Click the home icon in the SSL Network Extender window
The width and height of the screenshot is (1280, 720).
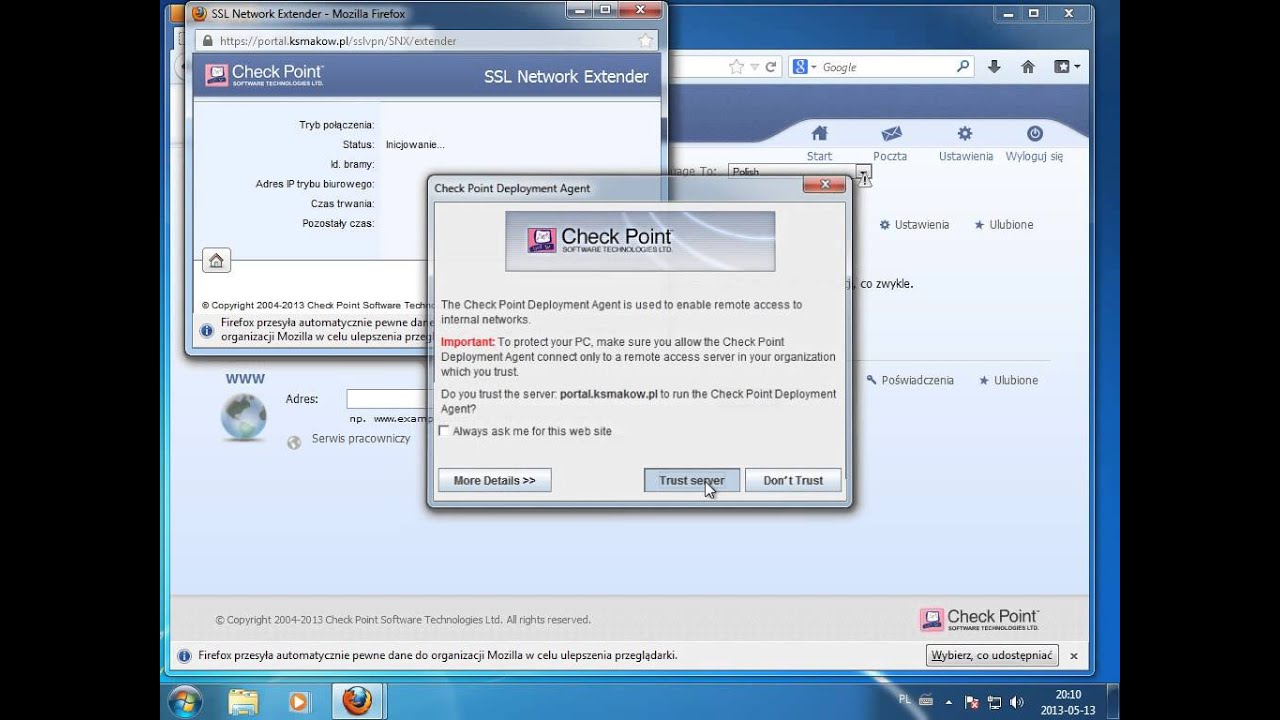point(216,260)
